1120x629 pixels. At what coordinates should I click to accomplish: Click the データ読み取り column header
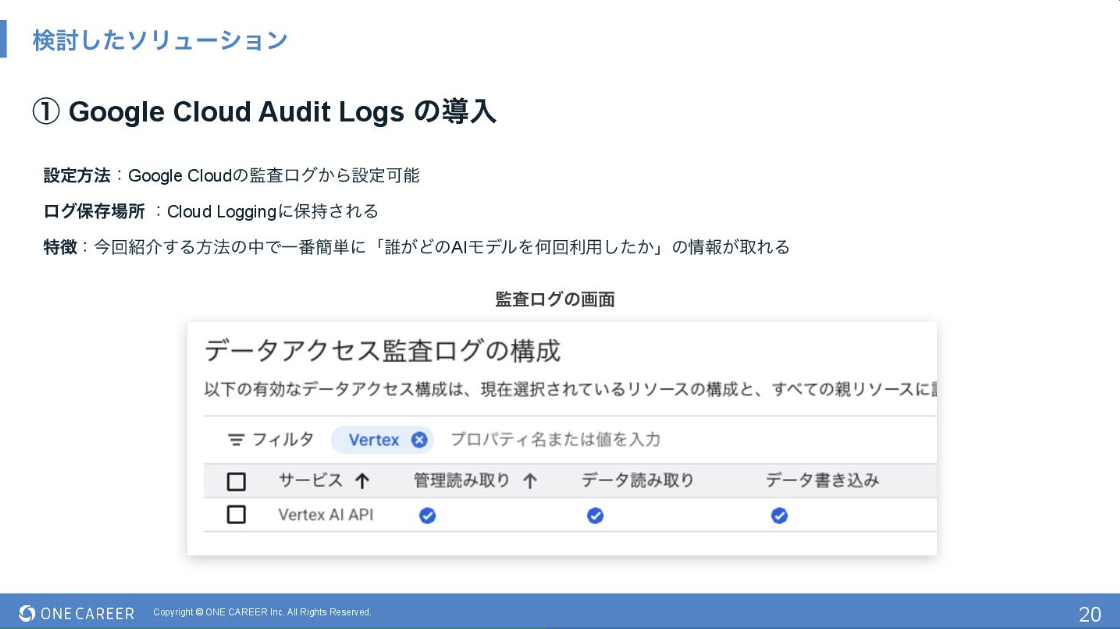(x=637, y=481)
